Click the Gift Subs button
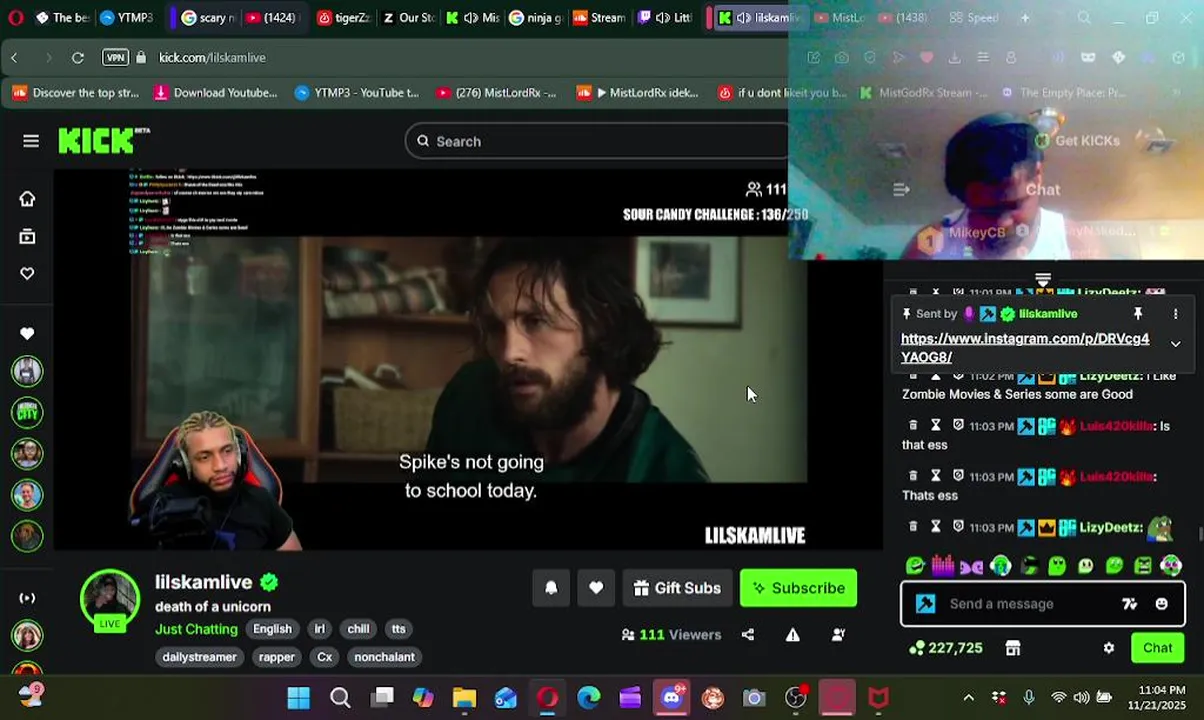Image resolution: width=1204 pixels, height=720 pixels. tap(677, 588)
